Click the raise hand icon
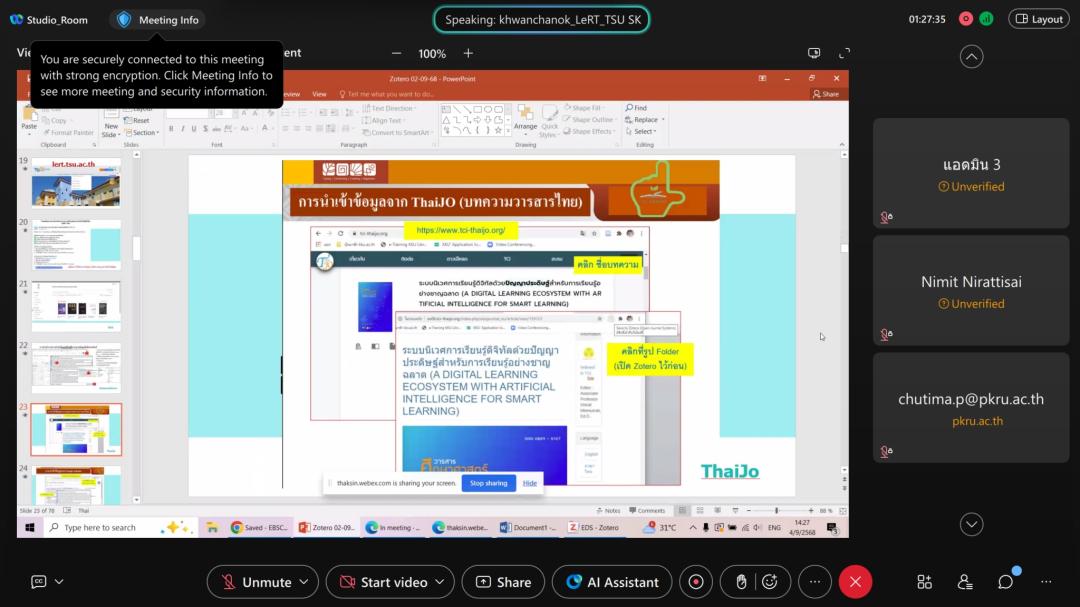The width and height of the screenshot is (1080, 607). click(x=741, y=582)
